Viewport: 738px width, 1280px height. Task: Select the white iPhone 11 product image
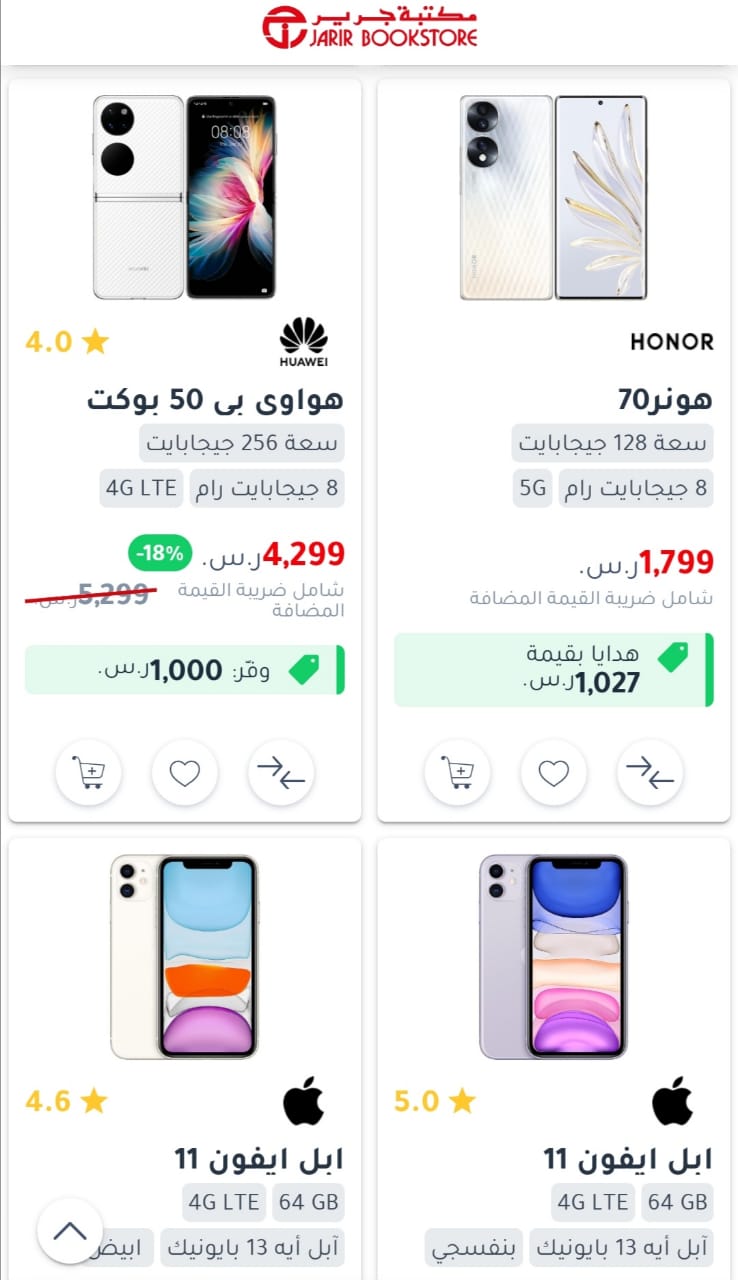[x=185, y=957]
